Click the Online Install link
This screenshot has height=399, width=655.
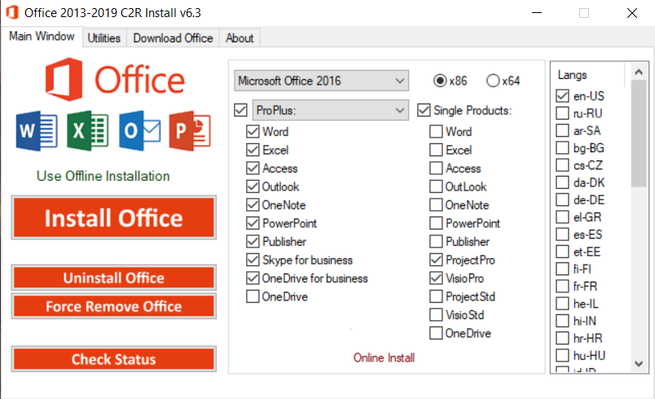pyautogui.click(x=384, y=358)
